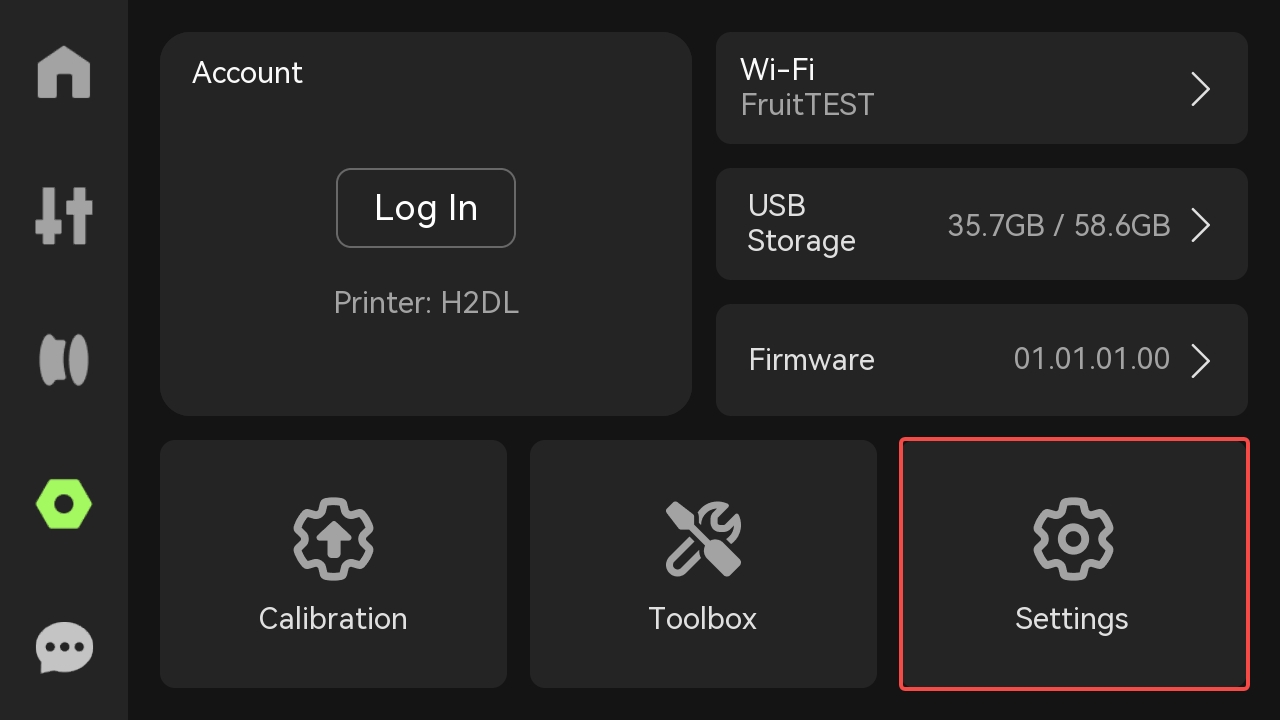Viewport: 1280px width, 720px height.
Task: Open the chat message icon at bottom sidebar
Action: pyautogui.click(x=63, y=647)
